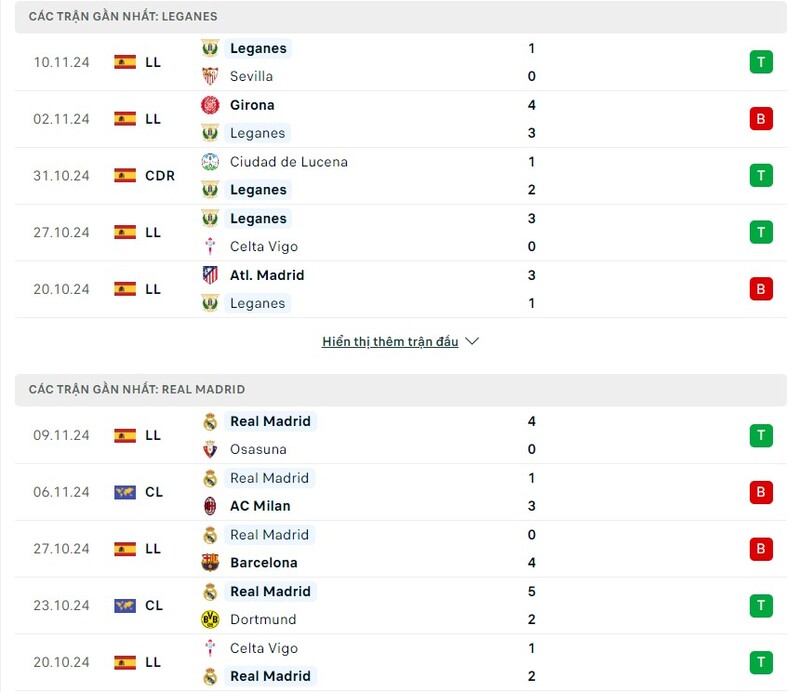Click the Dortmund BVB crest icon

pyautogui.click(x=210, y=619)
